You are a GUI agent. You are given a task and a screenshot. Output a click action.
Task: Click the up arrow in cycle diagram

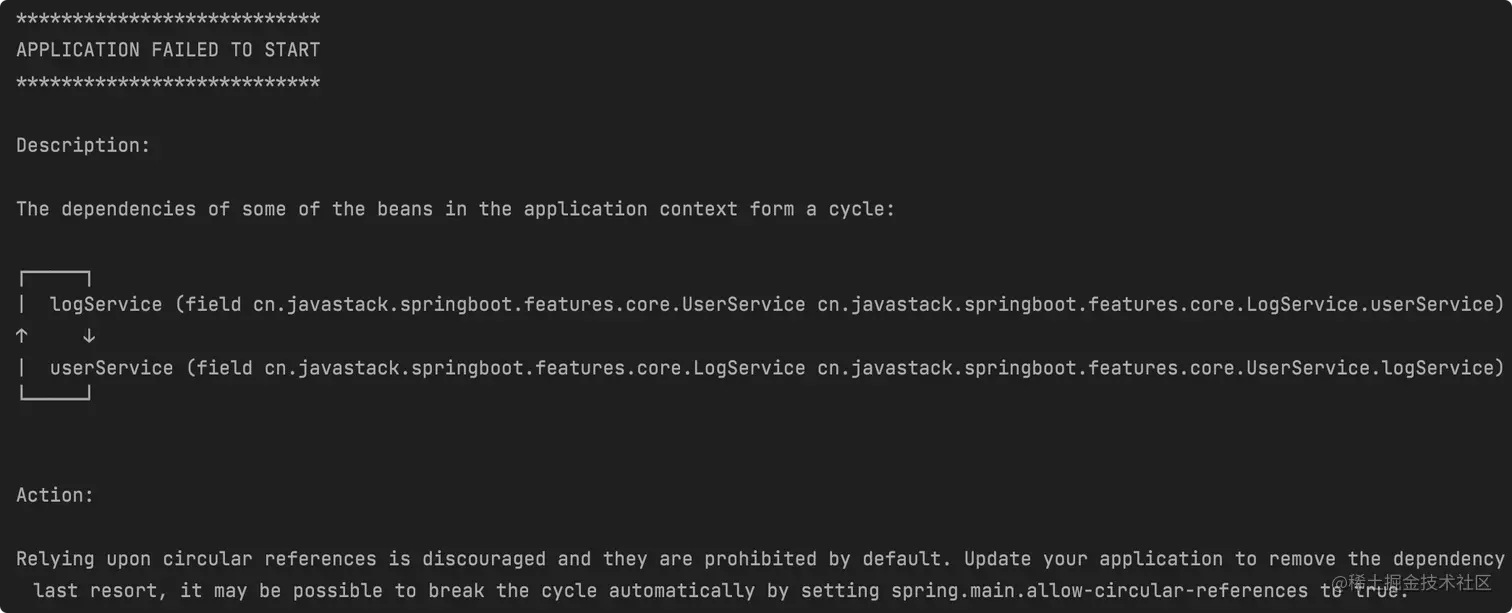click(x=22, y=336)
